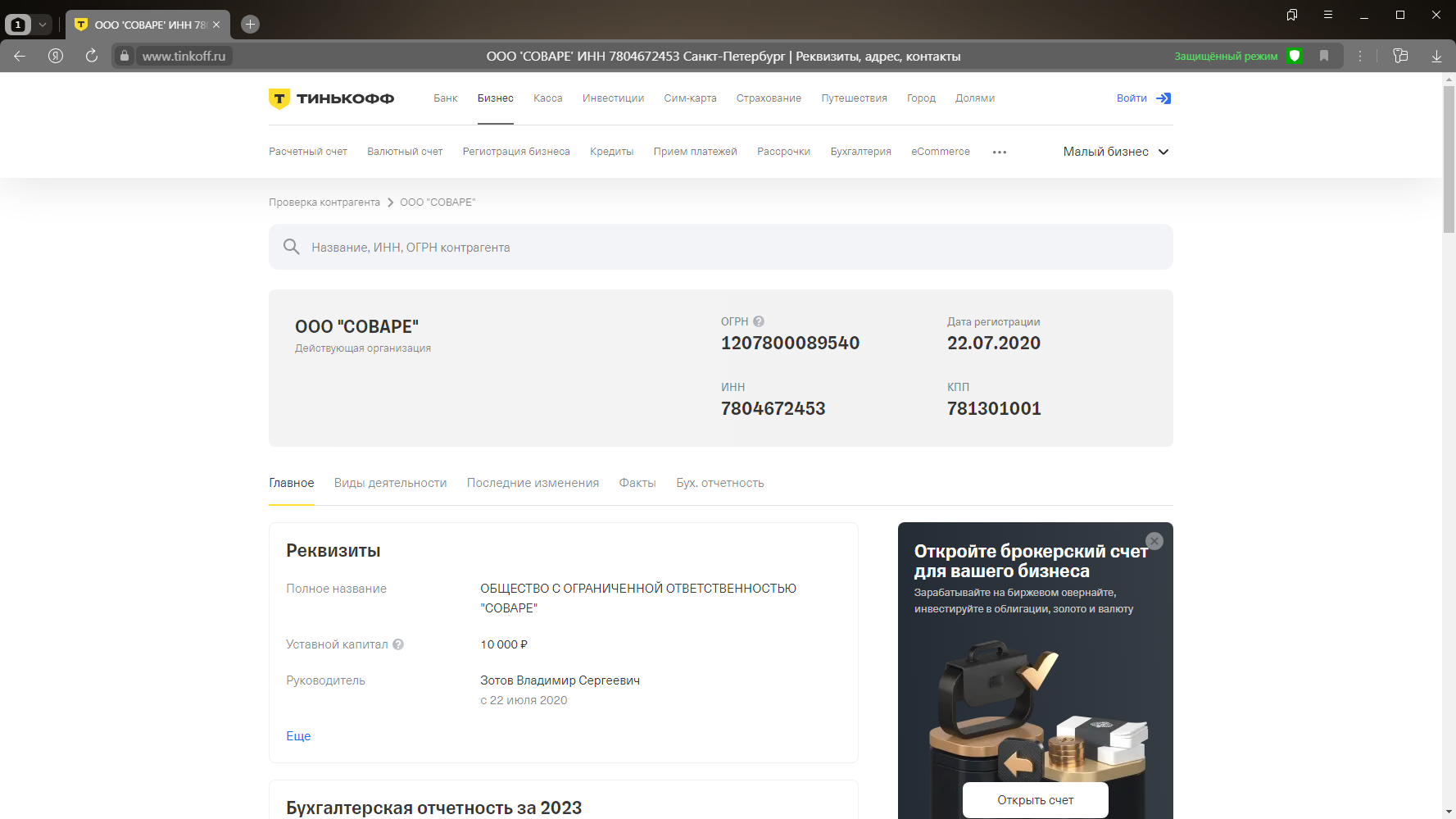
Task: Open Бухгалтерия page
Action: (861, 152)
